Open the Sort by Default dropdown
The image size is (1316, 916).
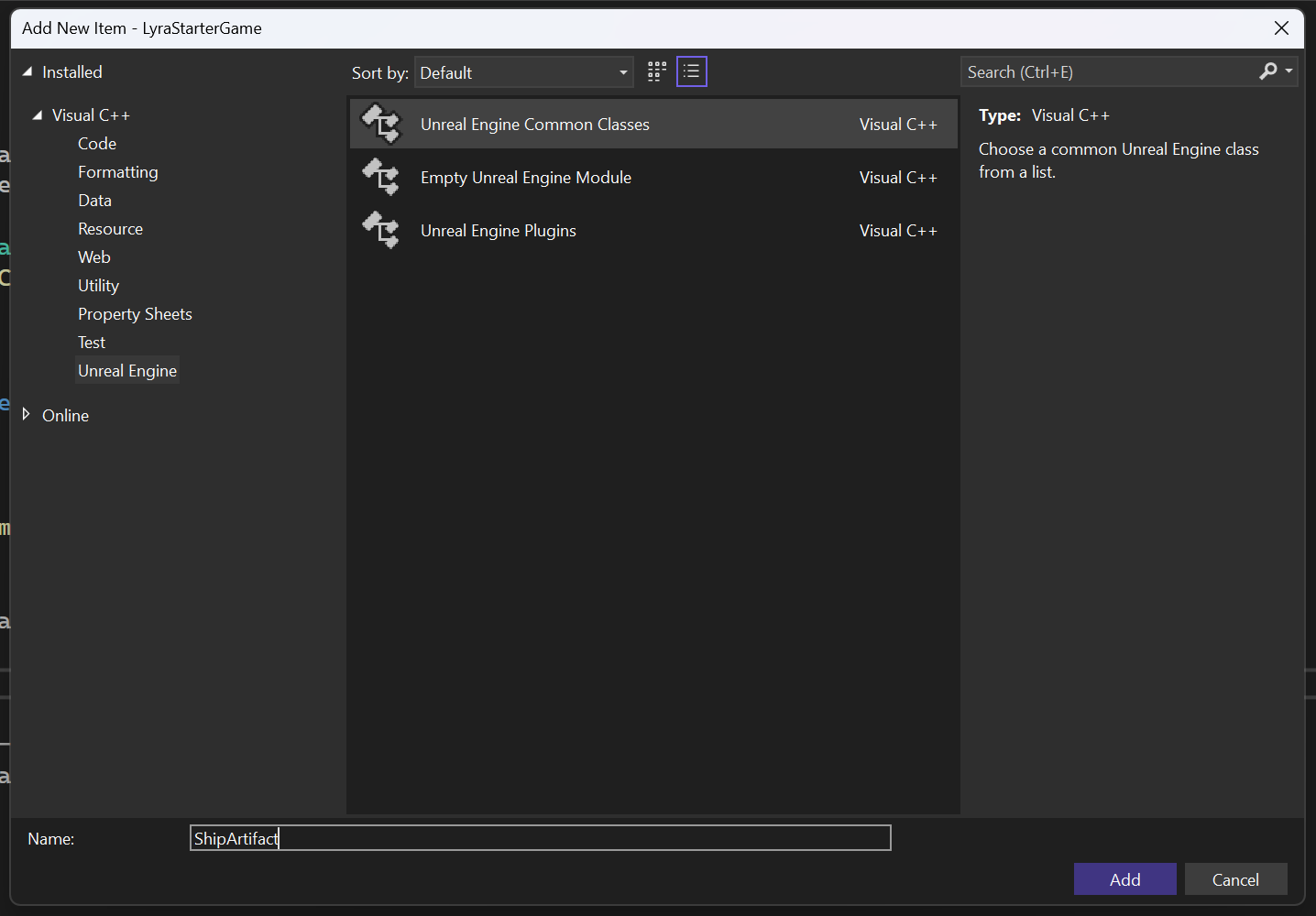(x=524, y=72)
